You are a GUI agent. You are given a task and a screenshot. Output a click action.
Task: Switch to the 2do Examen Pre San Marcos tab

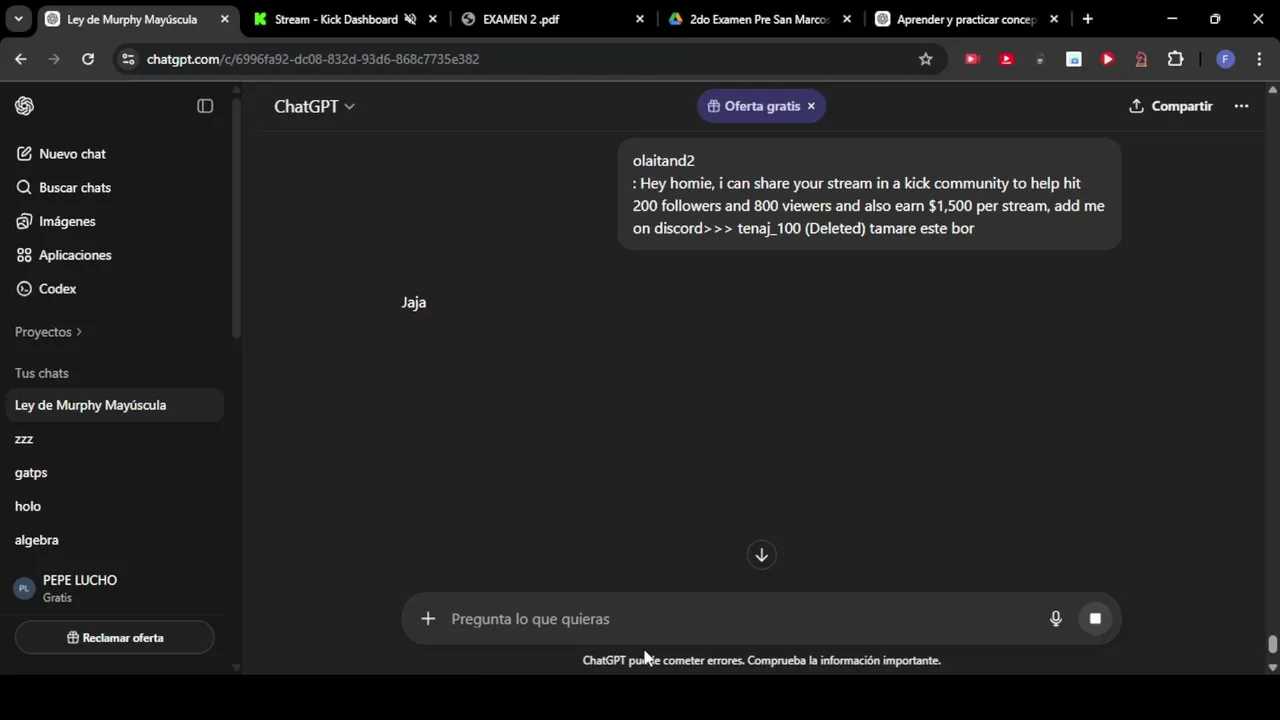758,19
